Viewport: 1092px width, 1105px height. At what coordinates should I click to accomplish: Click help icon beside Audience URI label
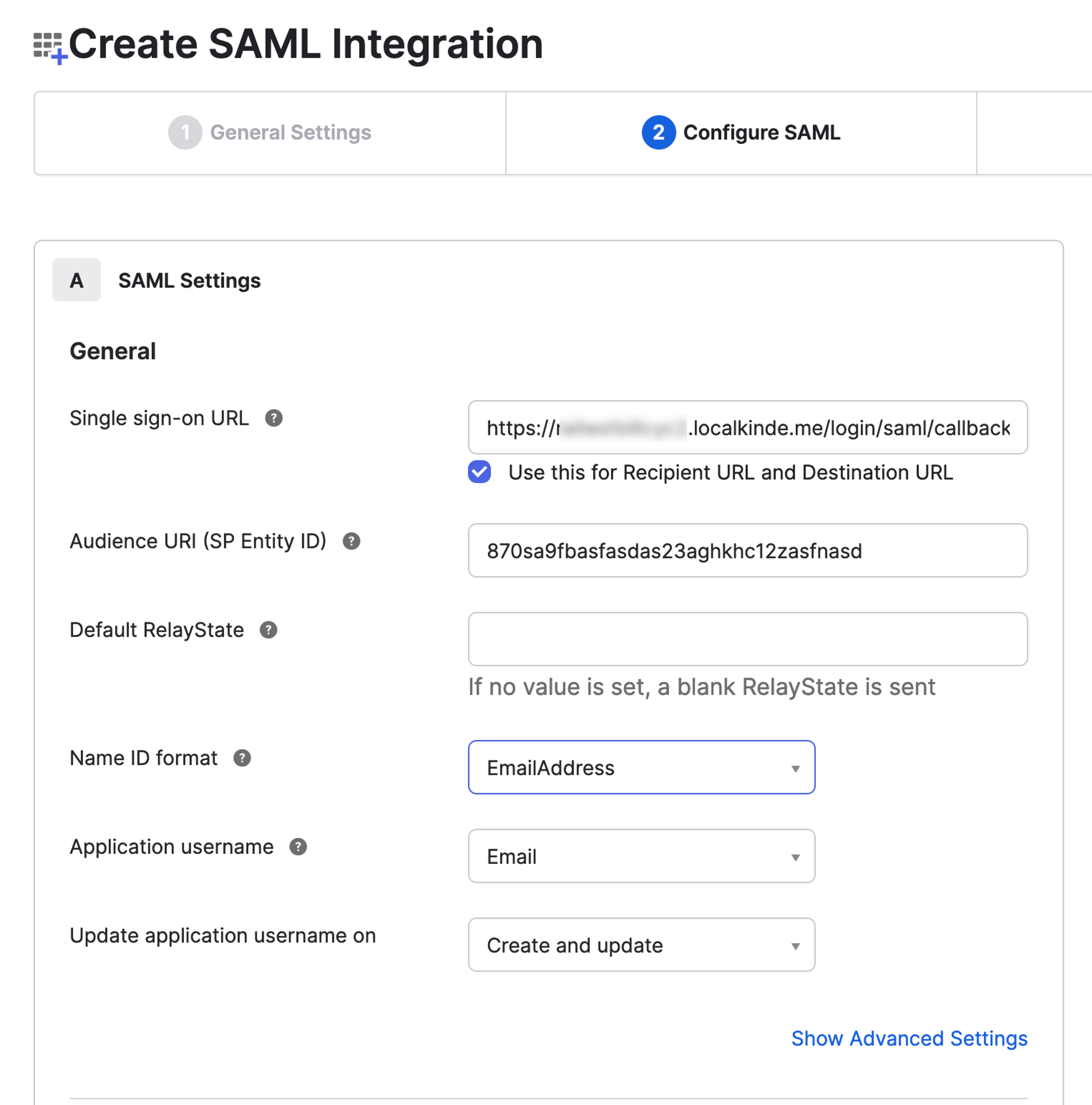351,541
